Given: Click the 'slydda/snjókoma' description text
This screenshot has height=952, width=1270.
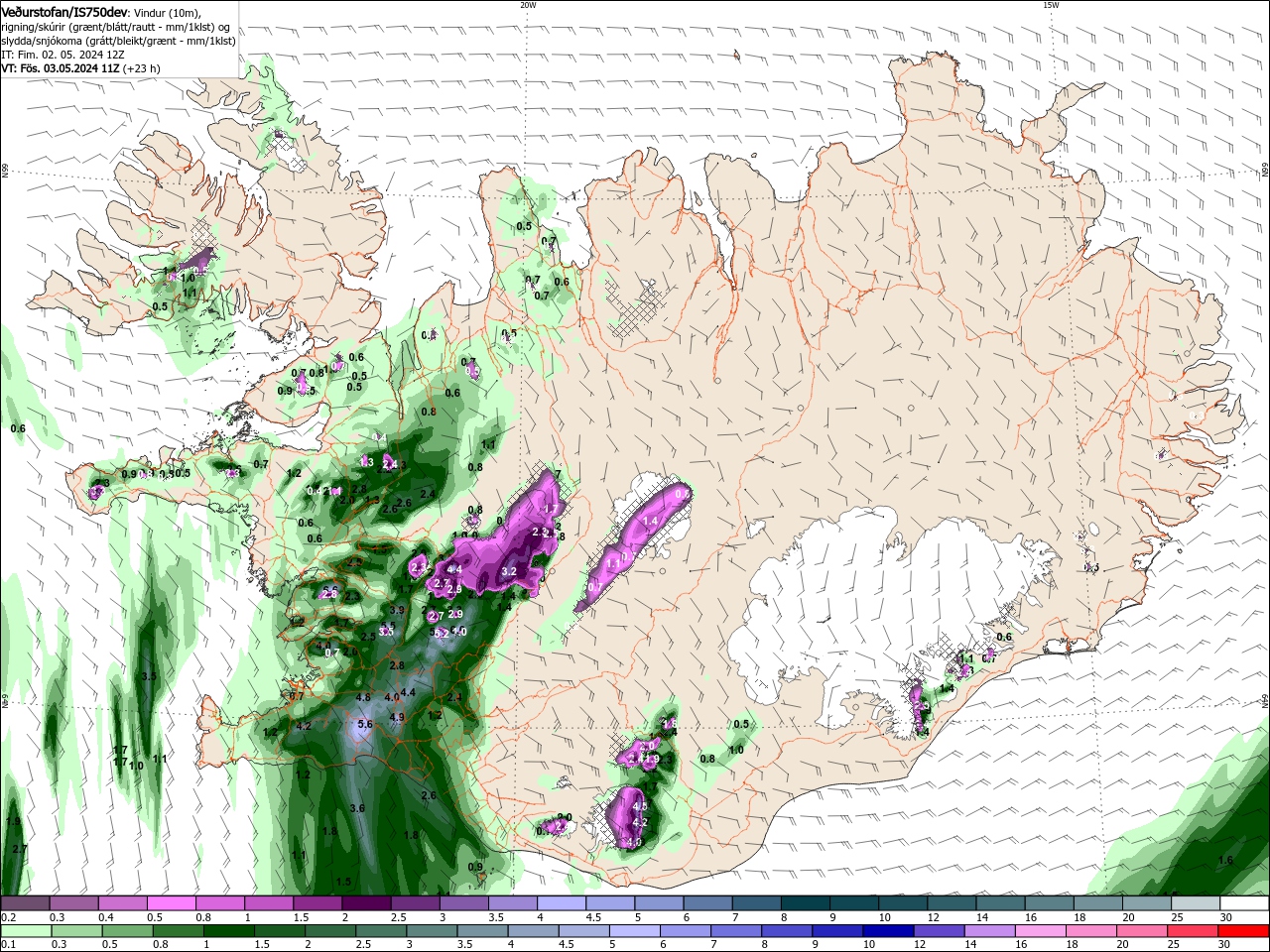Looking at the screenshot, I should pyautogui.click(x=41, y=41).
